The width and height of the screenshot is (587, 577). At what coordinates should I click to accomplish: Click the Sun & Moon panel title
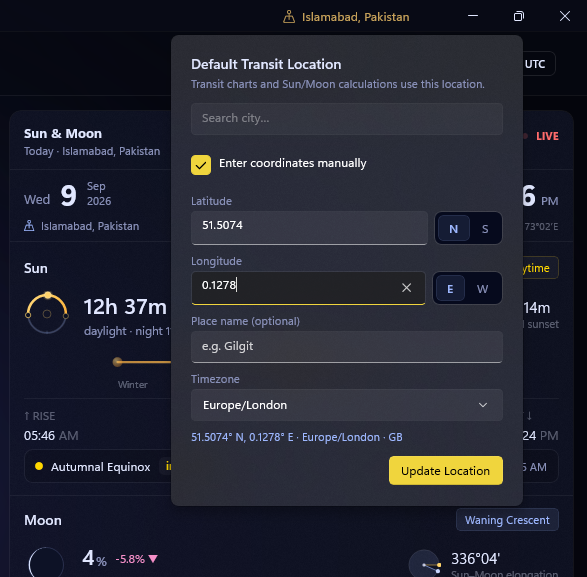(x=63, y=134)
